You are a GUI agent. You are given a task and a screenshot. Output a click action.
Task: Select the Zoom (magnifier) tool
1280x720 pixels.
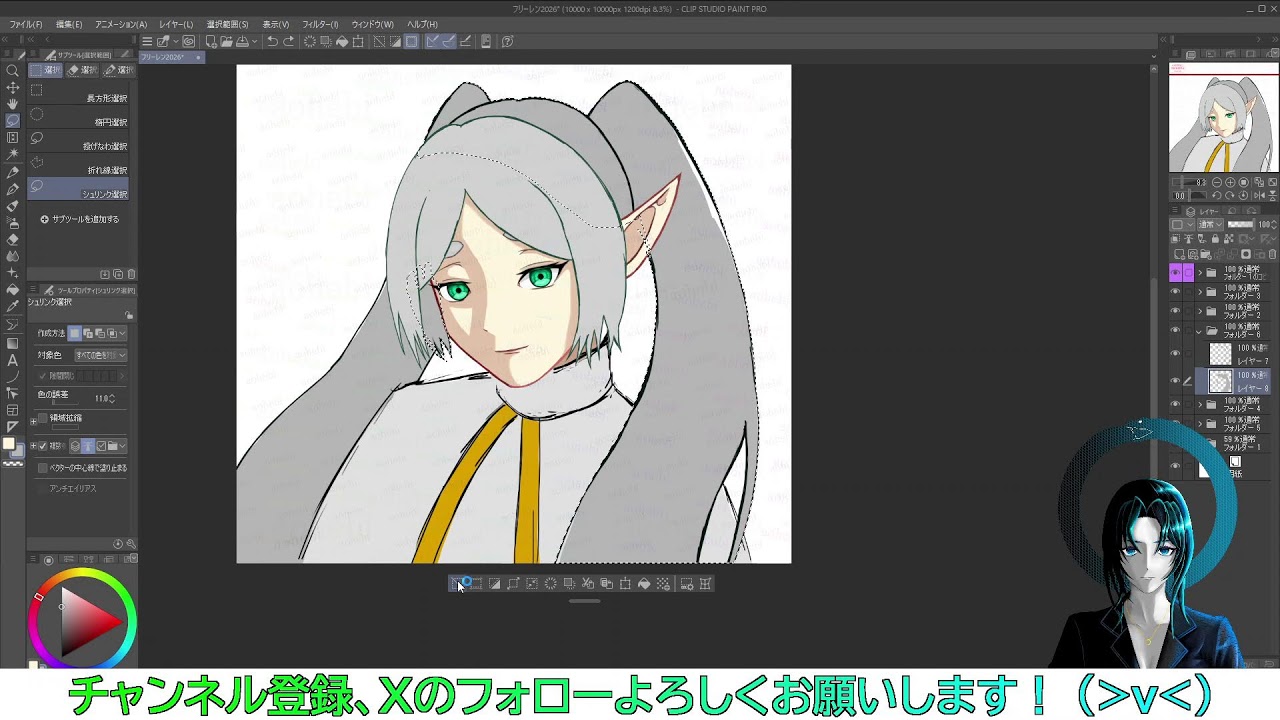[x=12, y=71]
